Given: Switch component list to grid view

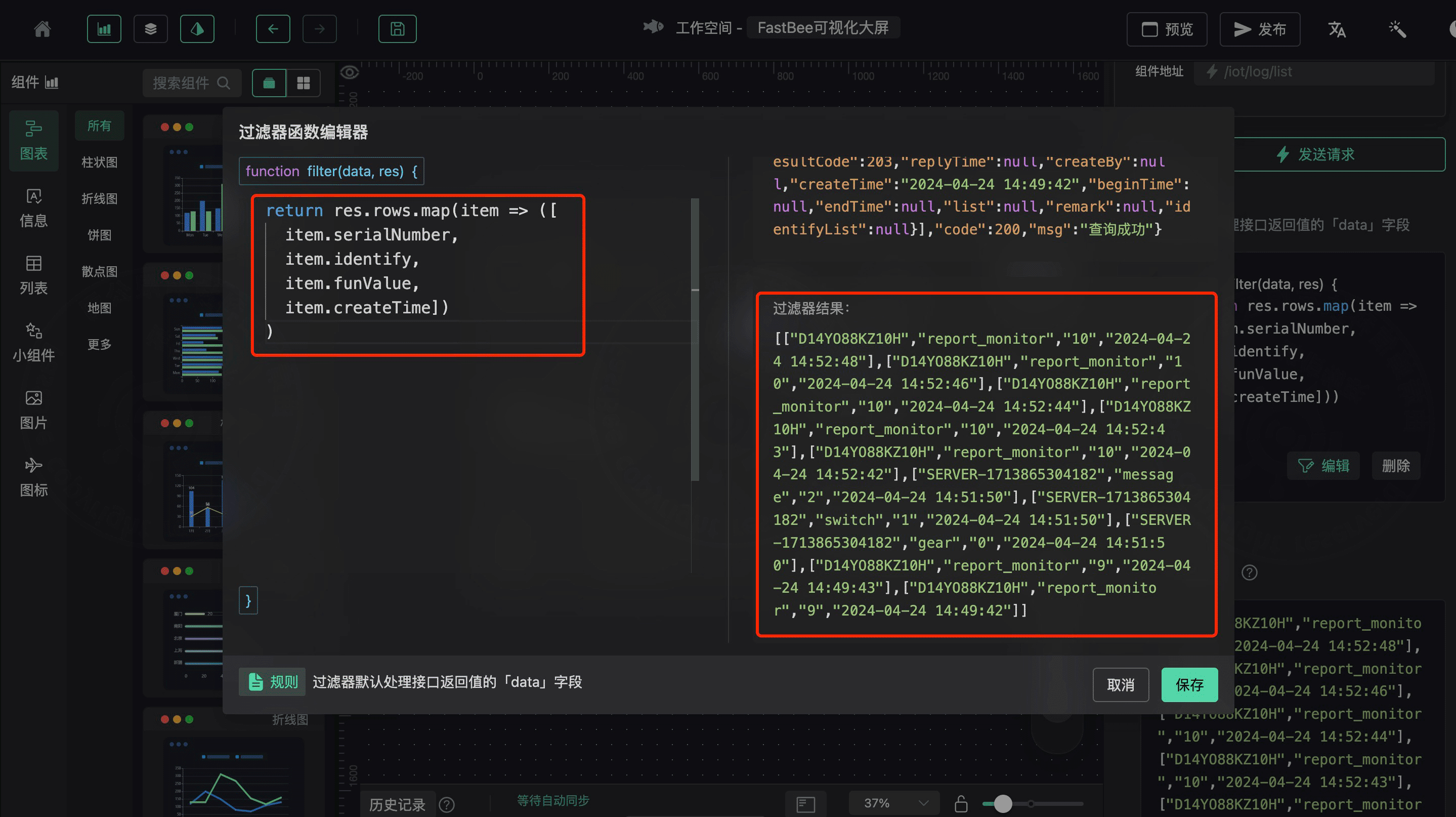Looking at the screenshot, I should [304, 83].
